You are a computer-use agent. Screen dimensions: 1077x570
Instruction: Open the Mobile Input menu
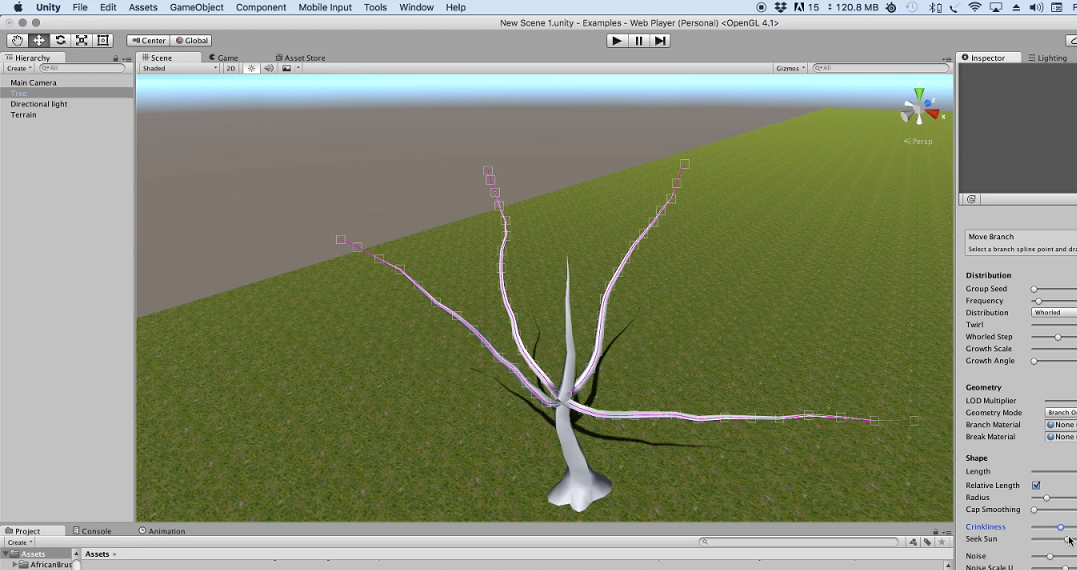pos(325,8)
